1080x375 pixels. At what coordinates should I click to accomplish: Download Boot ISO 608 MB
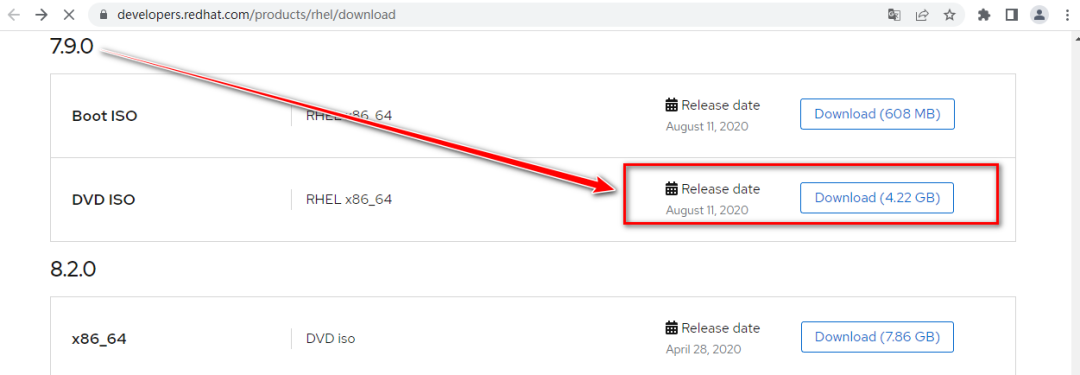point(877,114)
